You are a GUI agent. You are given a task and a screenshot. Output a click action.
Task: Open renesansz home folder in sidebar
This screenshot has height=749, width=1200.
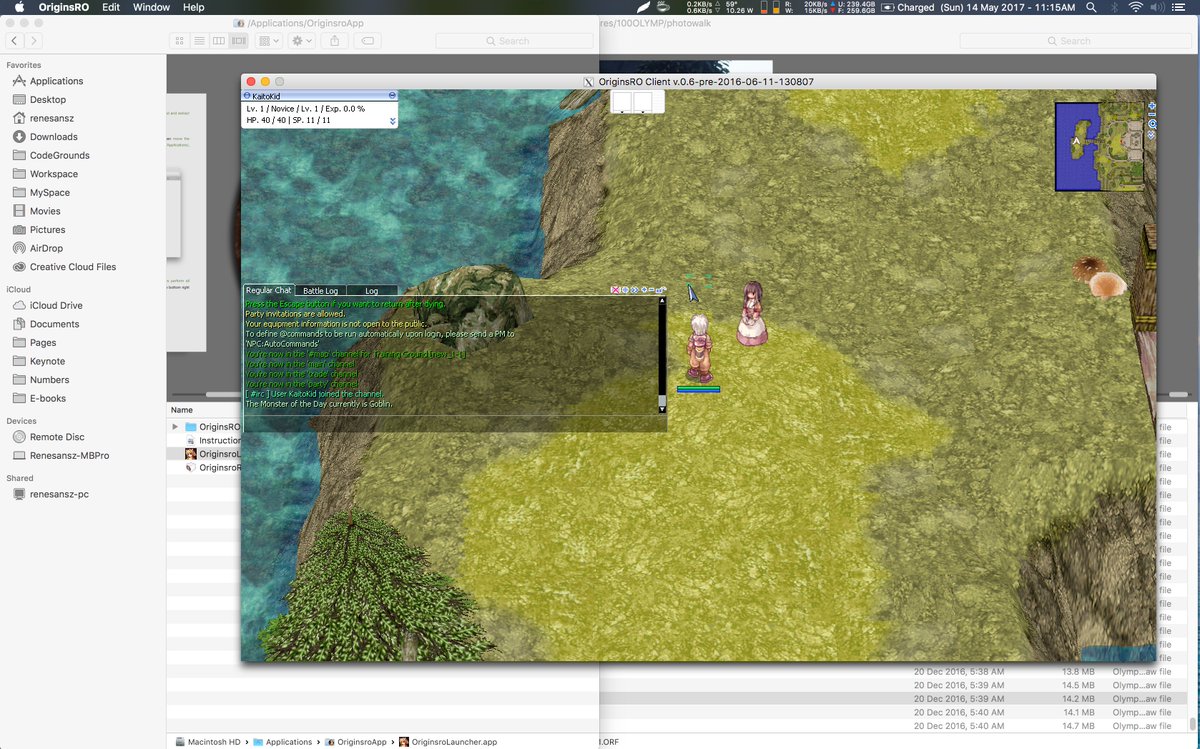coord(52,118)
